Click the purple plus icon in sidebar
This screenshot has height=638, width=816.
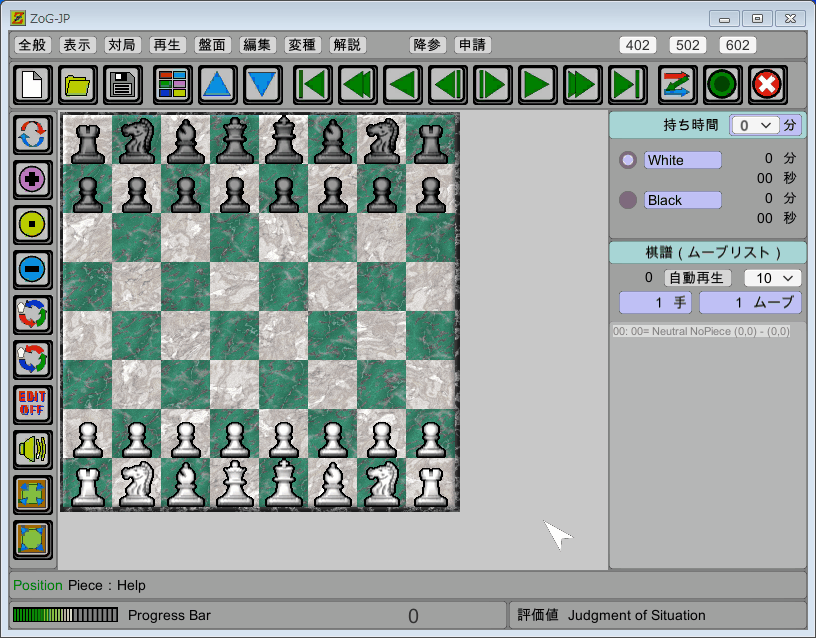point(33,180)
